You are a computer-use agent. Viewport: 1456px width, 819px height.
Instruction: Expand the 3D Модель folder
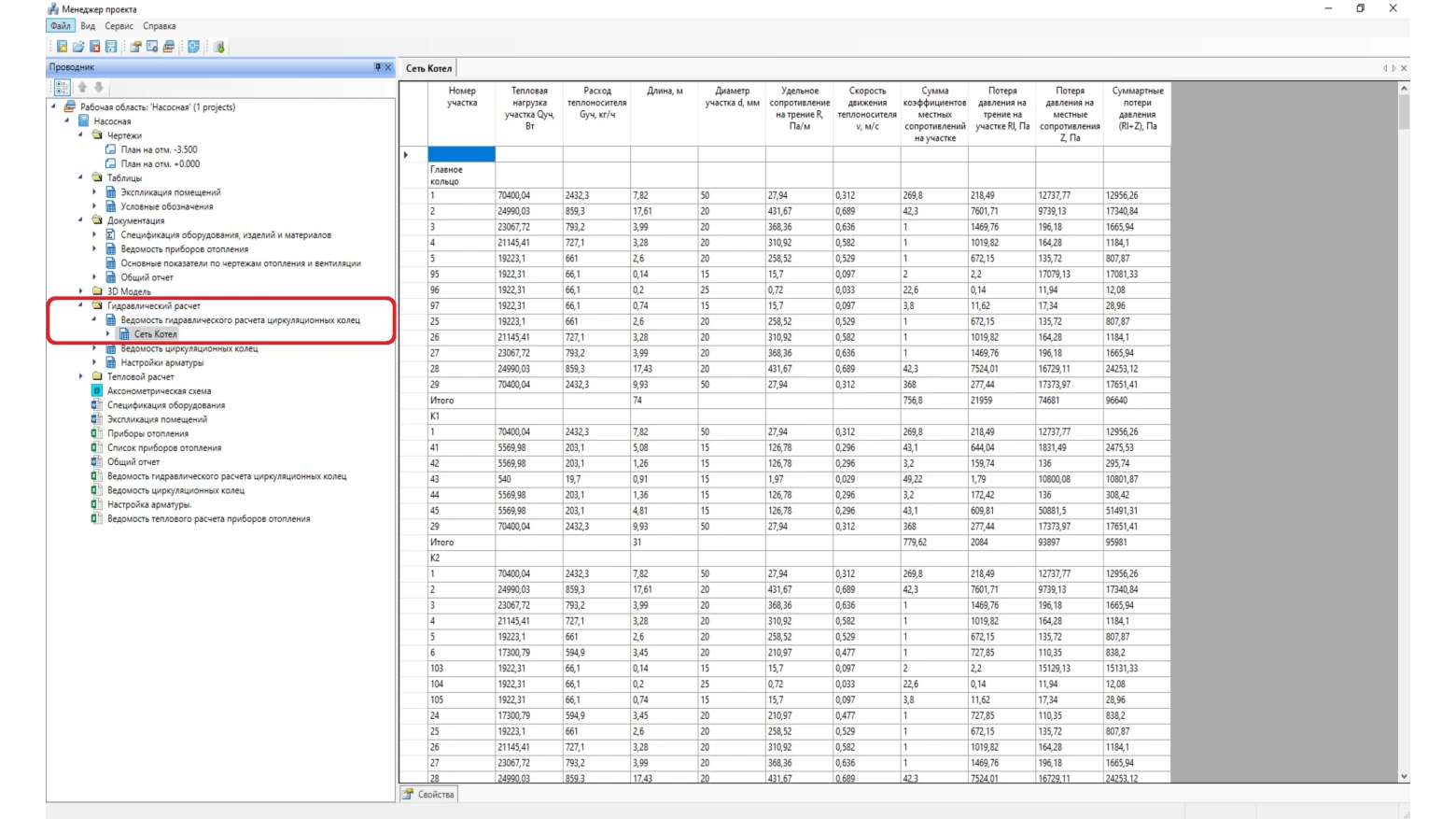coord(81,291)
